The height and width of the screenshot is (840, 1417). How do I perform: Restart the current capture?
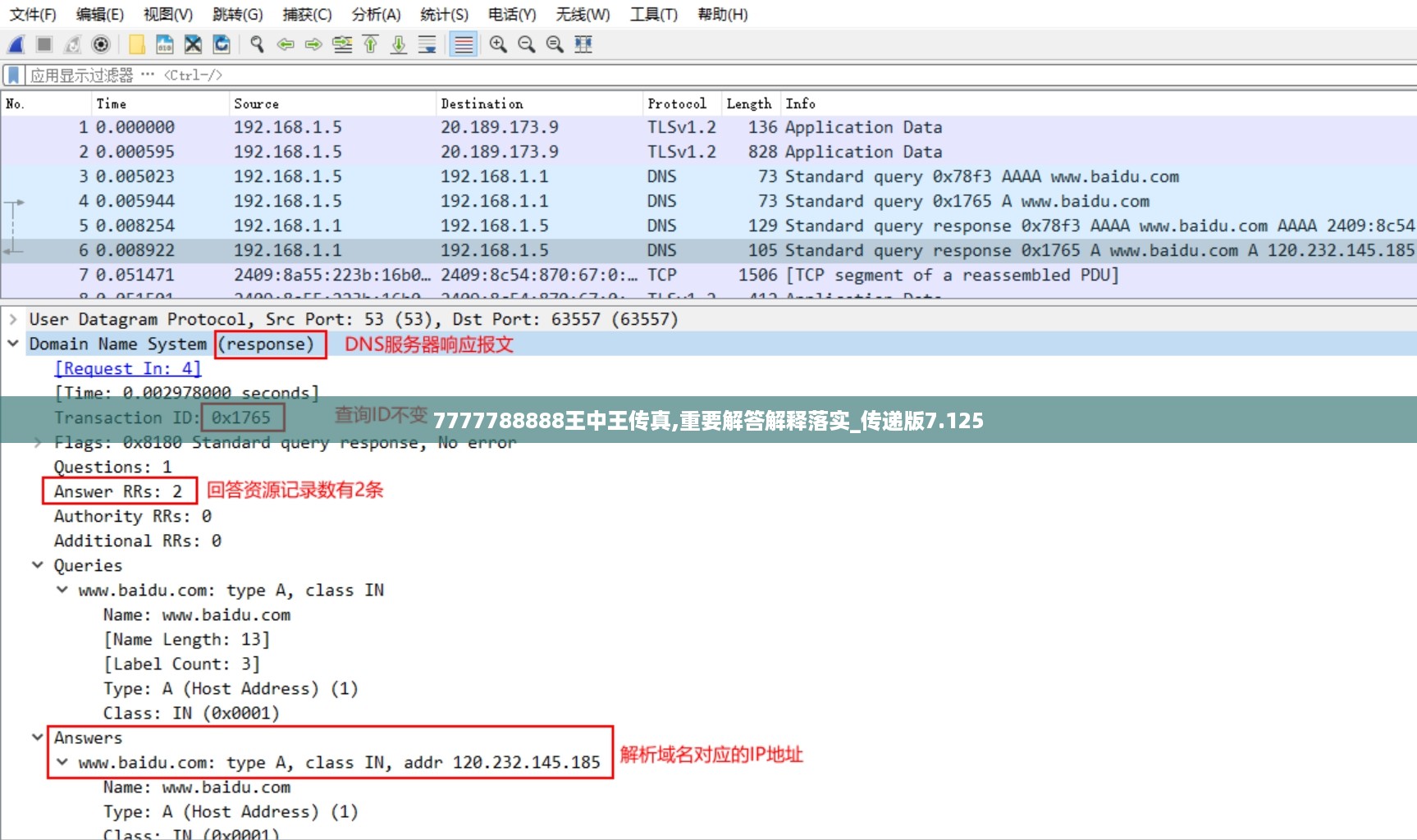[73, 44]
